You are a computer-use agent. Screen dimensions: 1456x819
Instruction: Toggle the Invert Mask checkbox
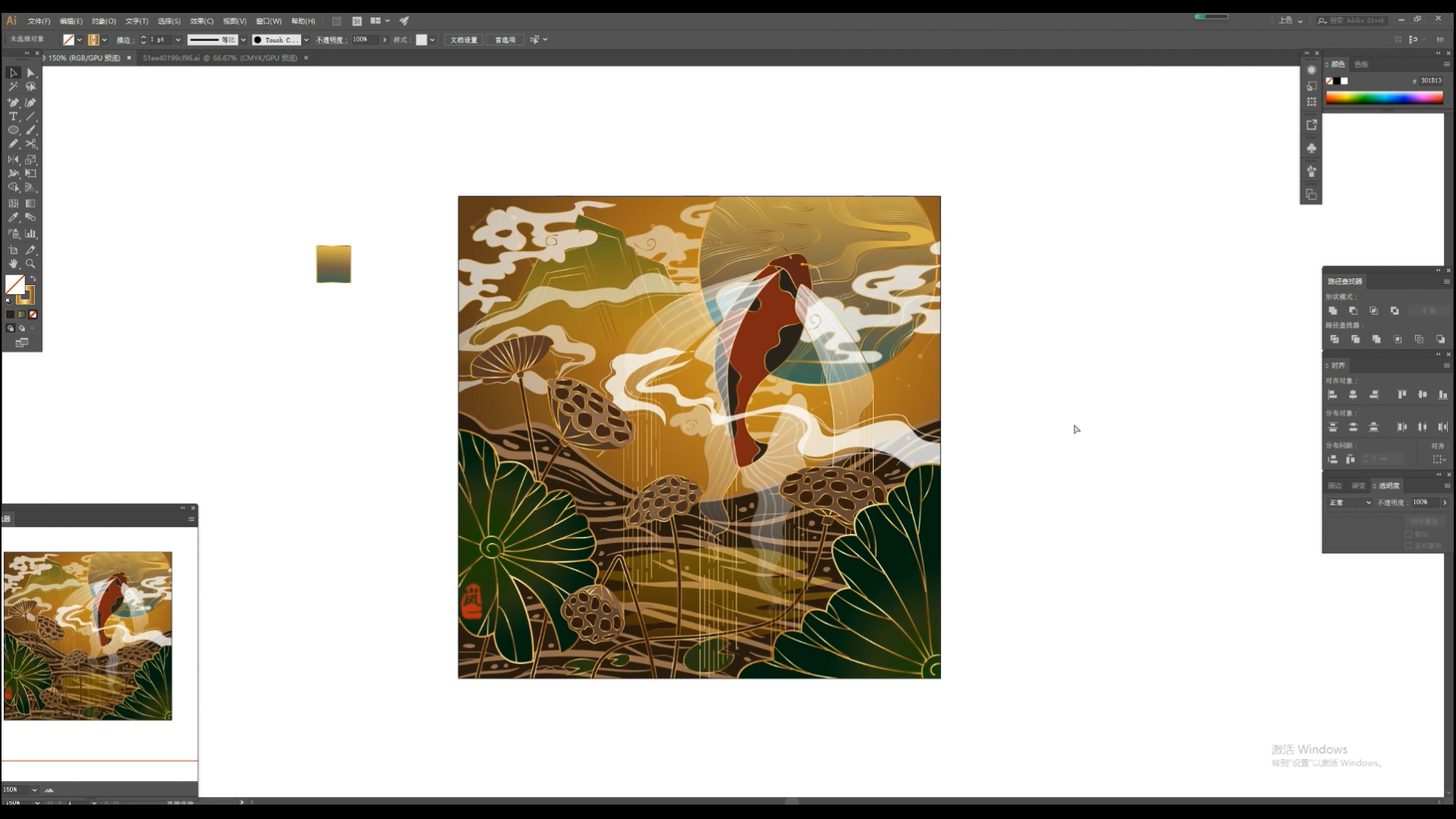click(x=1408, y=545)
